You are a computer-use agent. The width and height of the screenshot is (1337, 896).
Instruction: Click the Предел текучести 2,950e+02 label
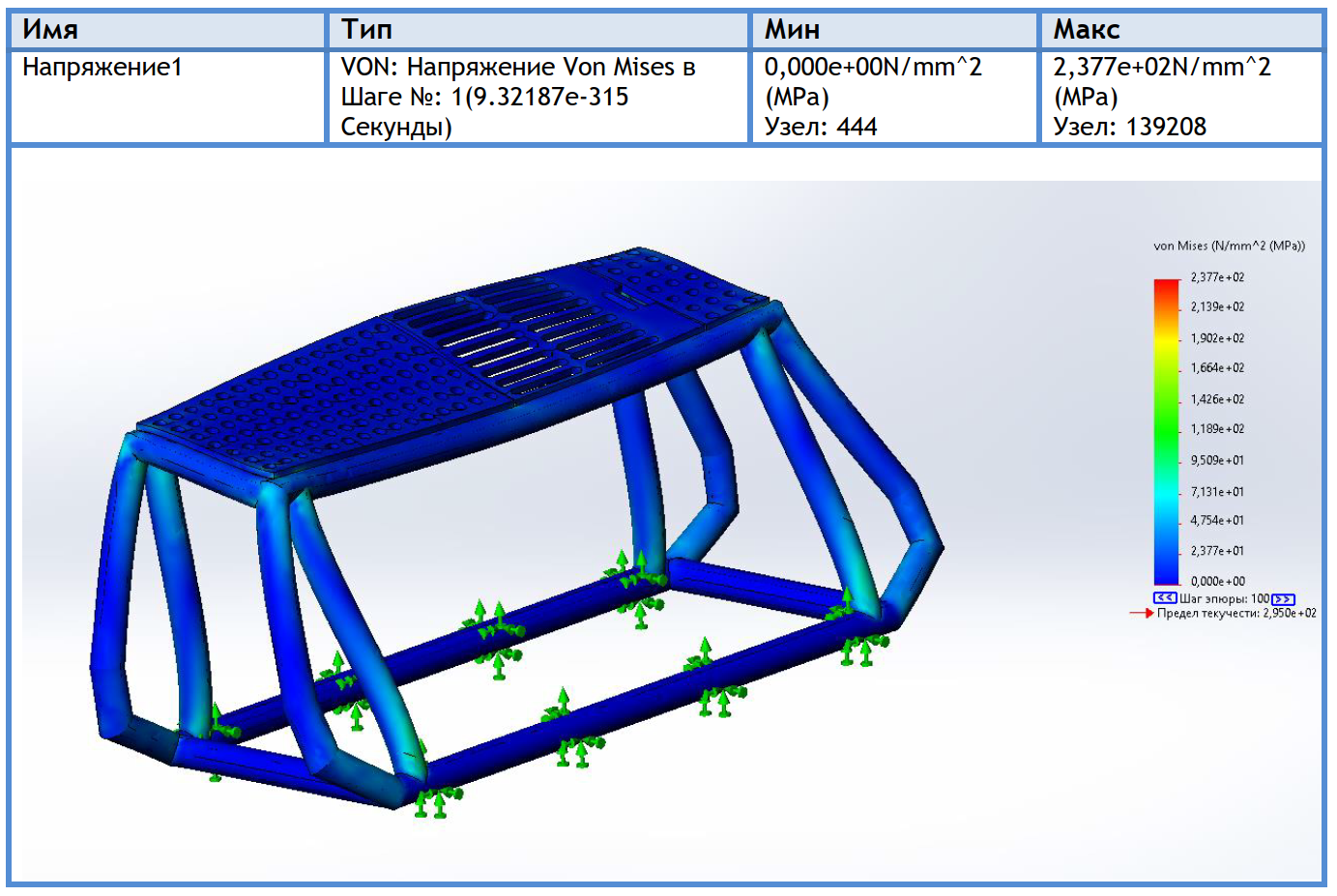tap(1236, 613)
